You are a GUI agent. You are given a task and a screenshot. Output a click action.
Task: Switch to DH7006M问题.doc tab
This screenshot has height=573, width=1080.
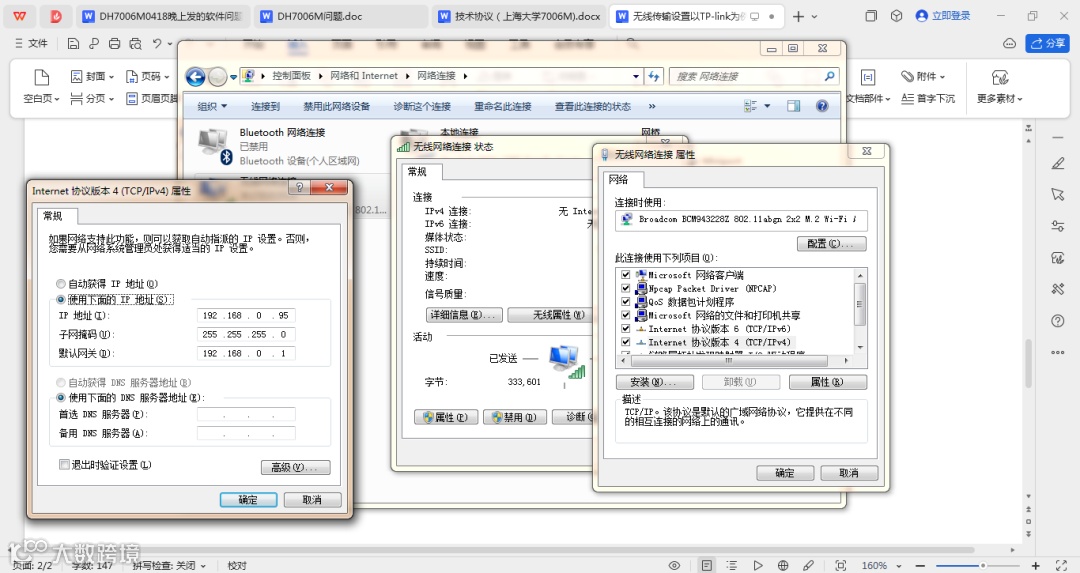[x=342, y=17]
